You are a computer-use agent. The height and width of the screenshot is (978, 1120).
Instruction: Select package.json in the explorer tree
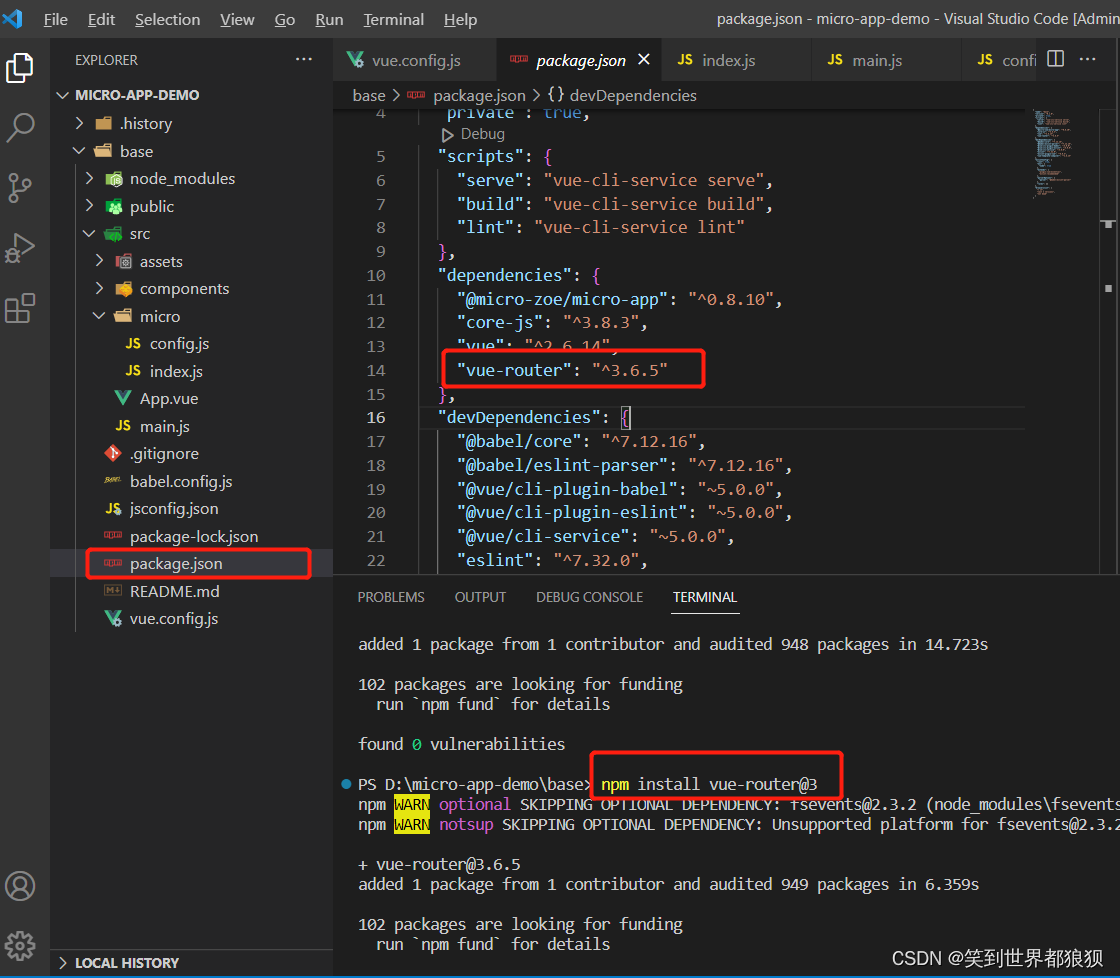(193, 564)
